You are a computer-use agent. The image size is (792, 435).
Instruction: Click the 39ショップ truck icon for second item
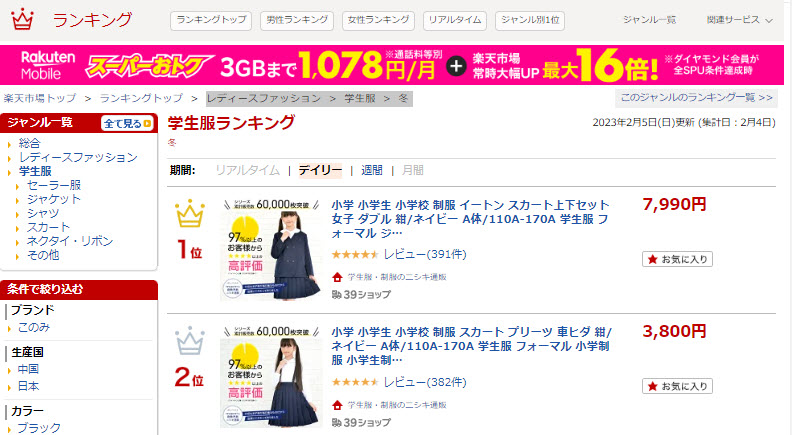tap(336, 422)
